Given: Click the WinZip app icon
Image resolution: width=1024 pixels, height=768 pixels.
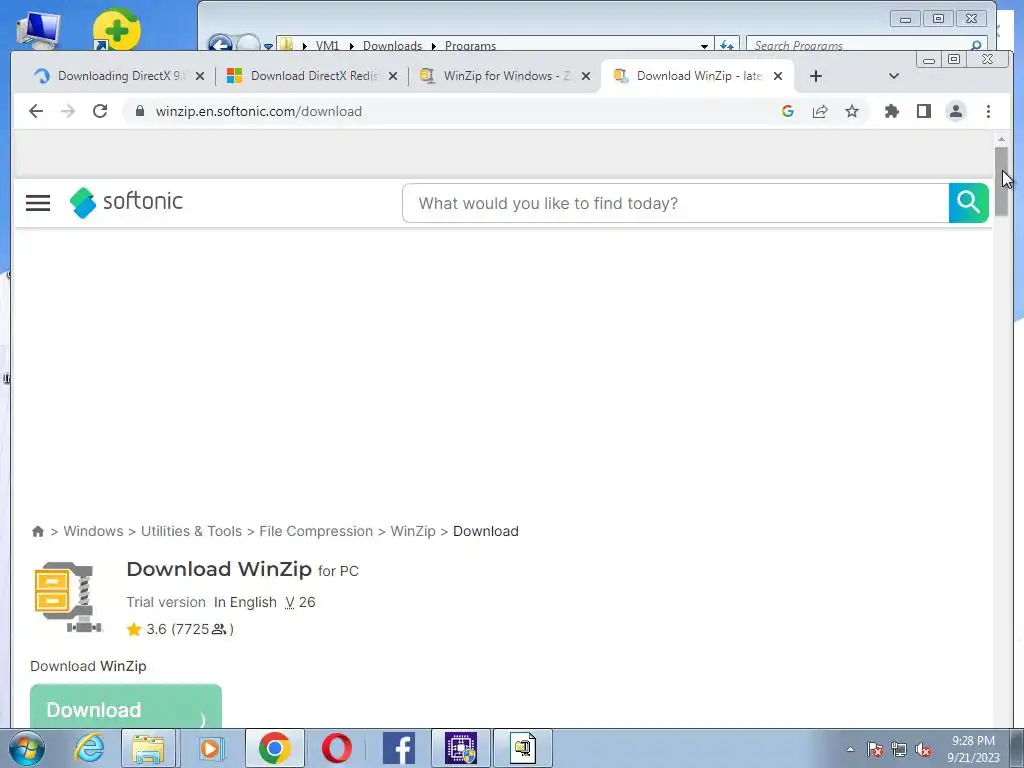Looking at the screenshot, I should pos(68,597).
